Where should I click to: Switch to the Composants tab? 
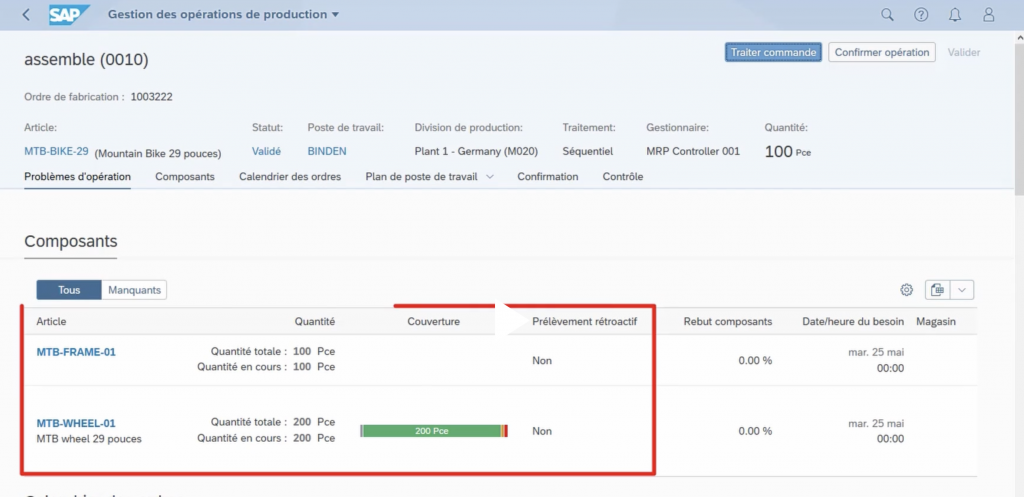[x=184, y=177]
